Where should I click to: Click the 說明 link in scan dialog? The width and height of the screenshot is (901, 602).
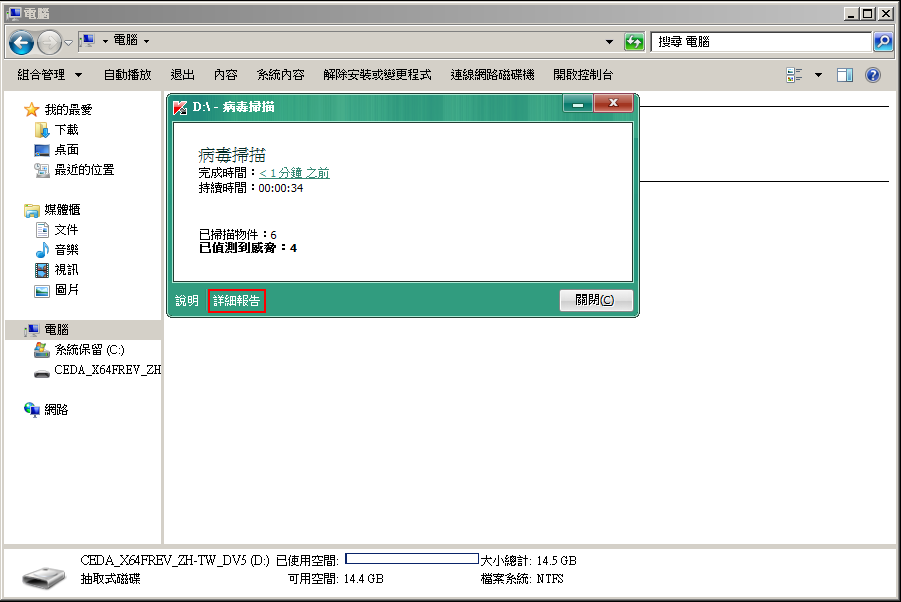(187, 301)
